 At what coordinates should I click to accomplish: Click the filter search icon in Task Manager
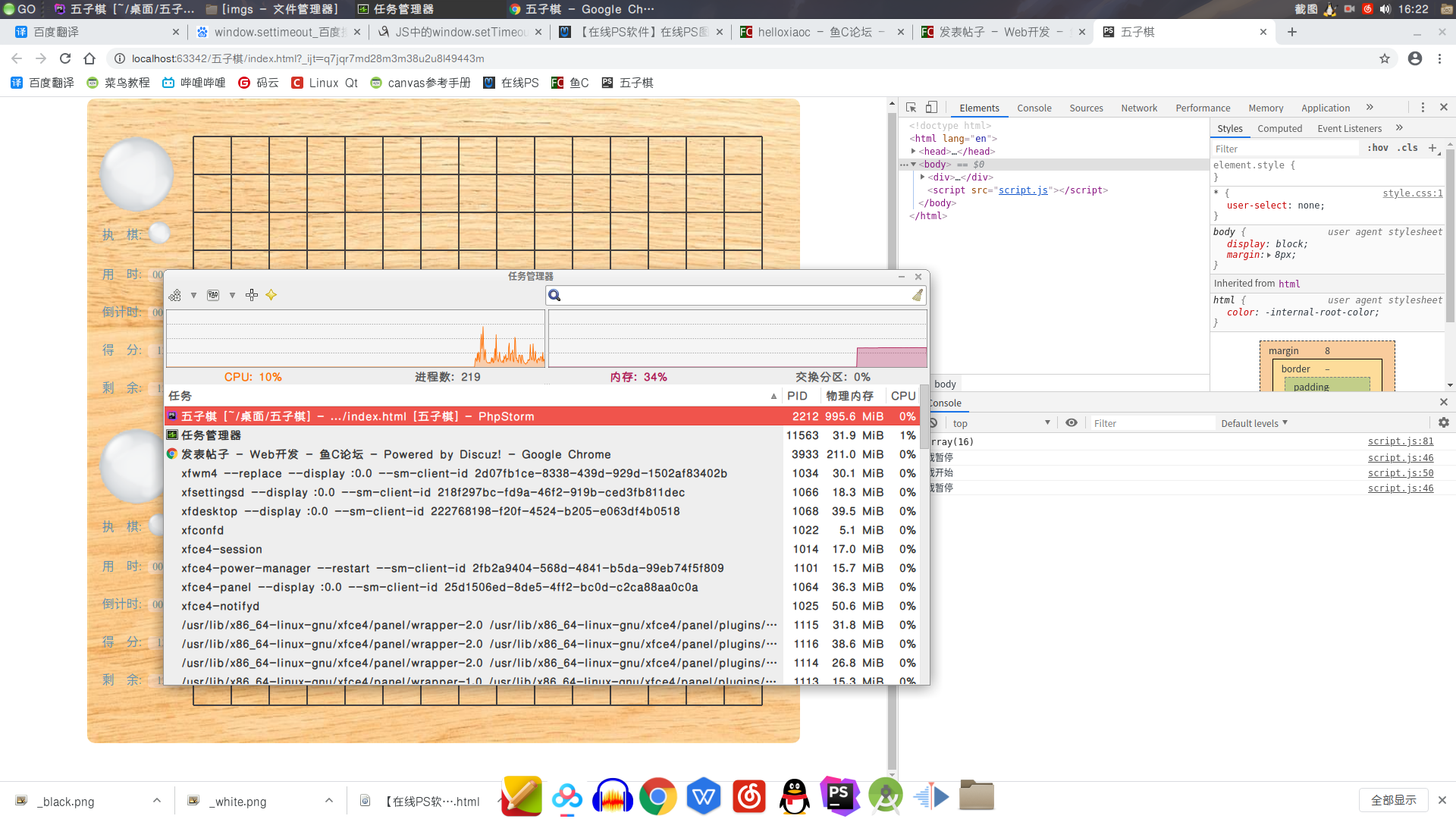557,295
